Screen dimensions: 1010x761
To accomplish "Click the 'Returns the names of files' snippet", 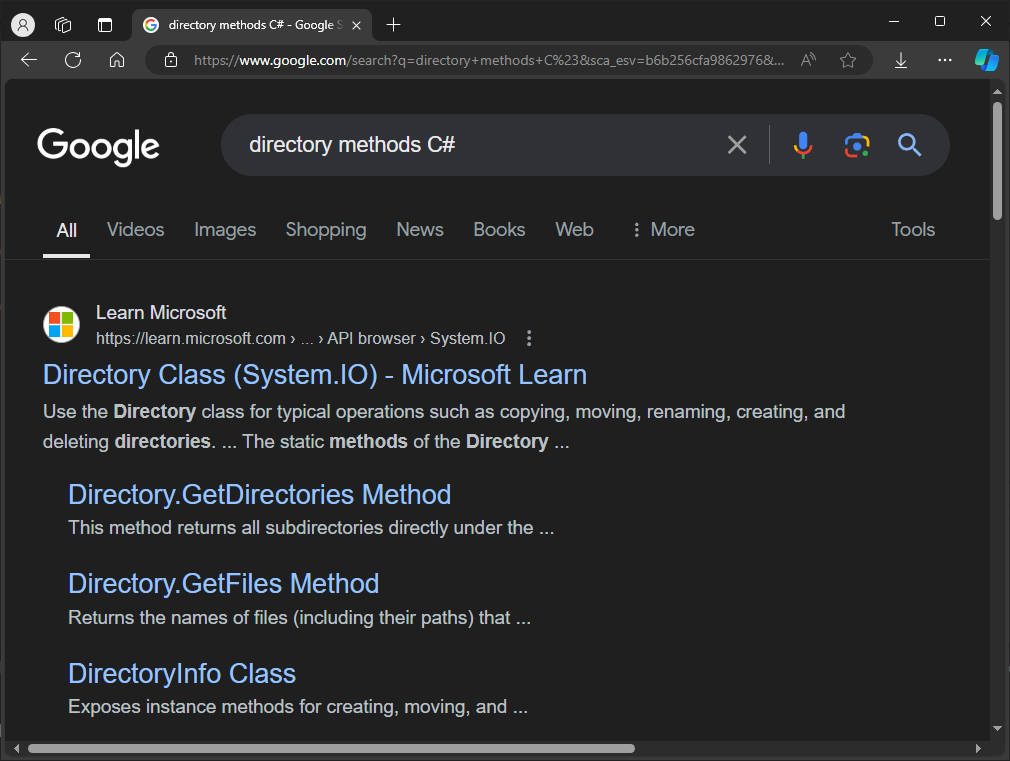I will 300,618.
